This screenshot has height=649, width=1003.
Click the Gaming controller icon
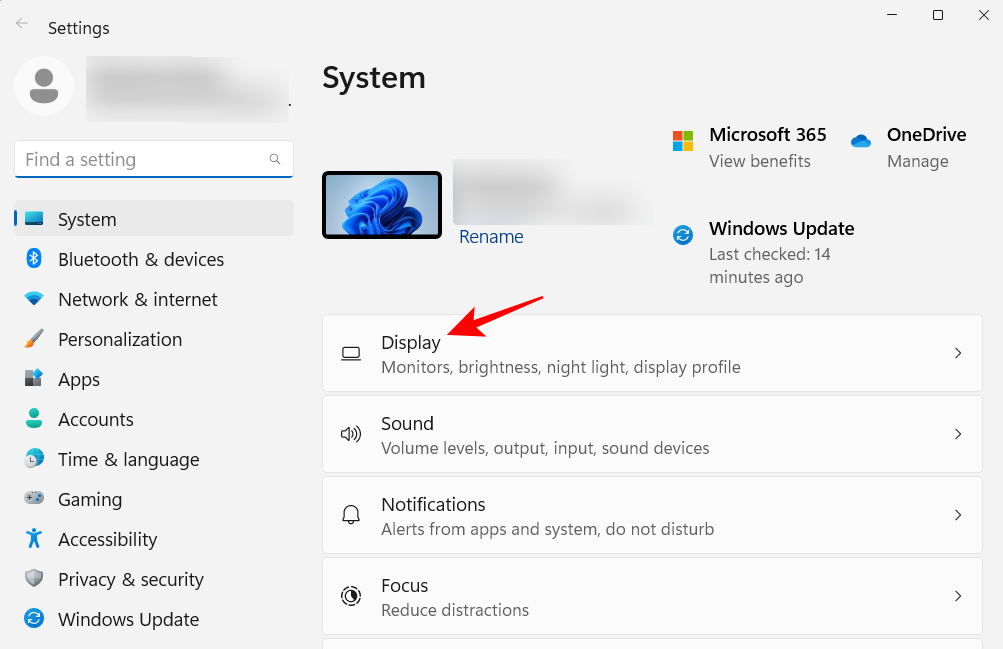(34, 499)
